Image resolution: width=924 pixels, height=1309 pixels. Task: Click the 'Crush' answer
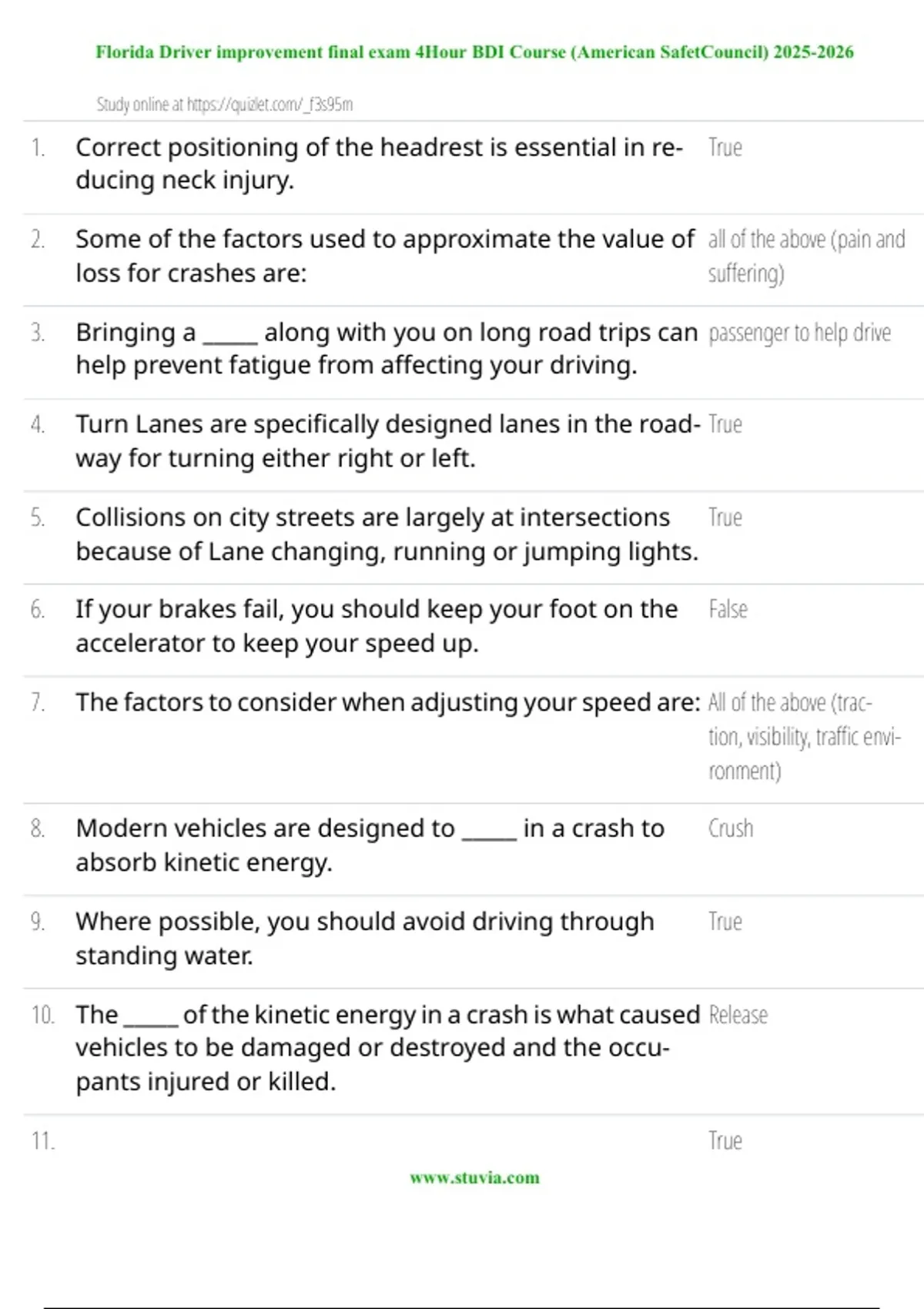730,829
